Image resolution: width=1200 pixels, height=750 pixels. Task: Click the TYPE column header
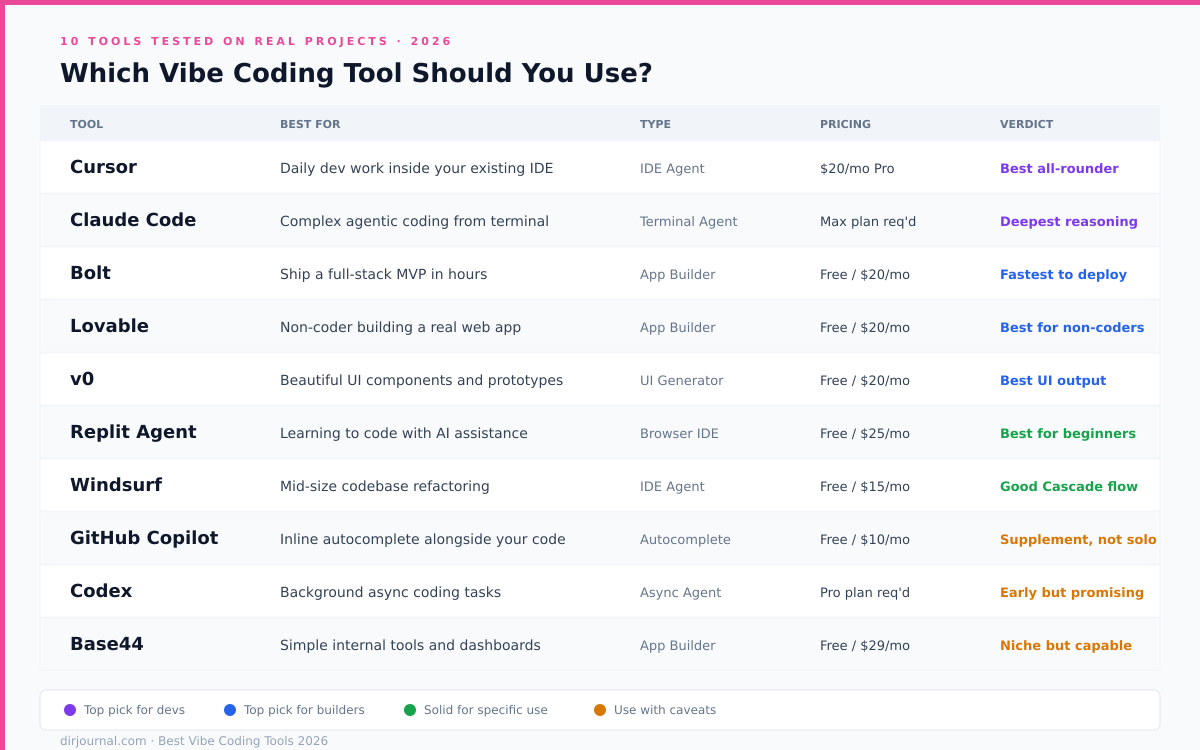pos(655,124)
